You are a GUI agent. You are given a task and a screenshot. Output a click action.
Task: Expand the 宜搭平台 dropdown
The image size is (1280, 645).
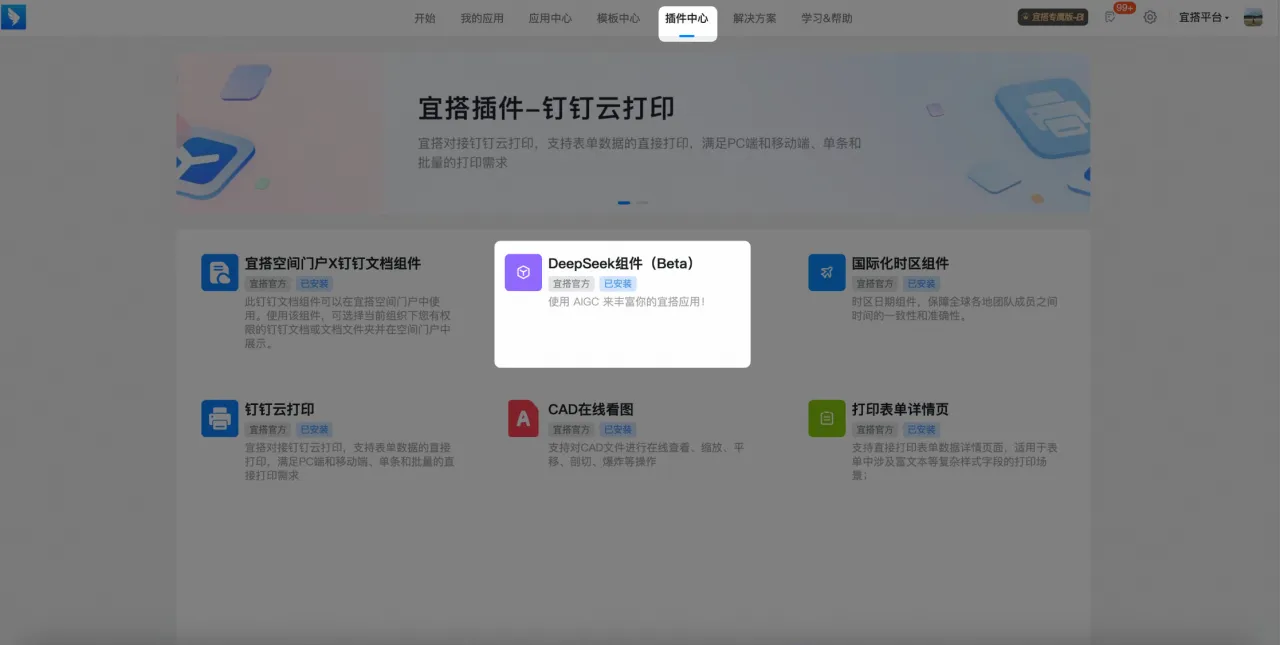[1204, 18]
